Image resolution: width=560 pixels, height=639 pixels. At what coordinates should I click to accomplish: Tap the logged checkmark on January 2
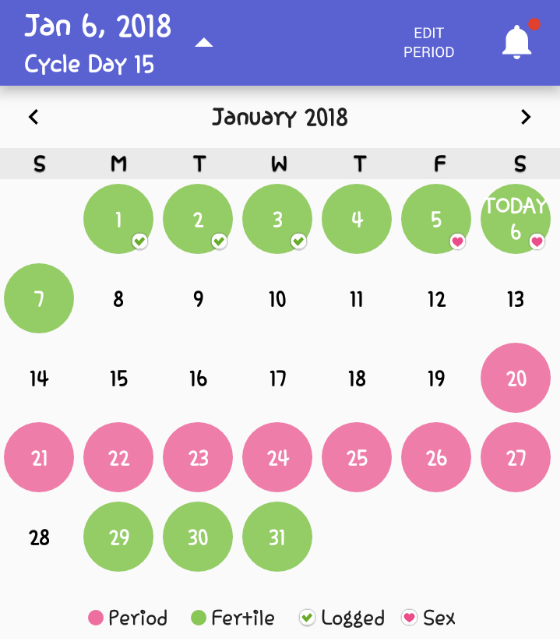(x=219, y=241)
